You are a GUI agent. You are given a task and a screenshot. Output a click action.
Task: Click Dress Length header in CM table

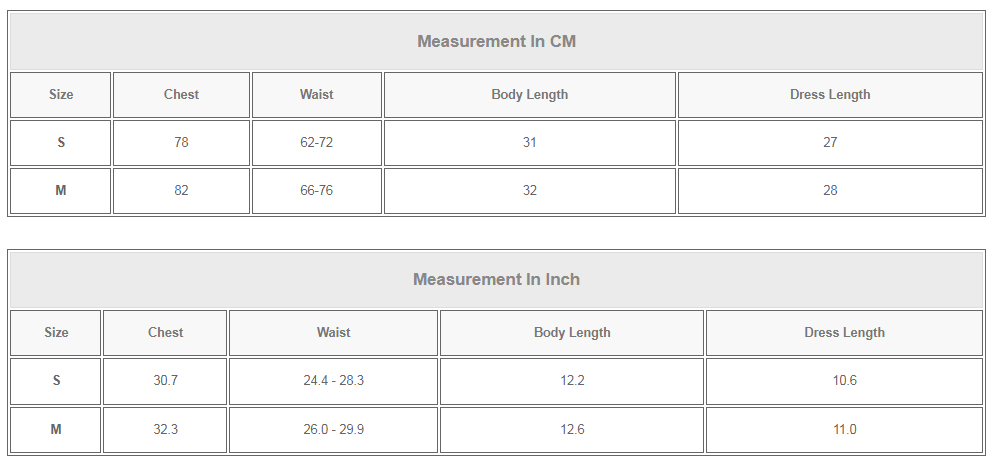(x=830, y=95)
